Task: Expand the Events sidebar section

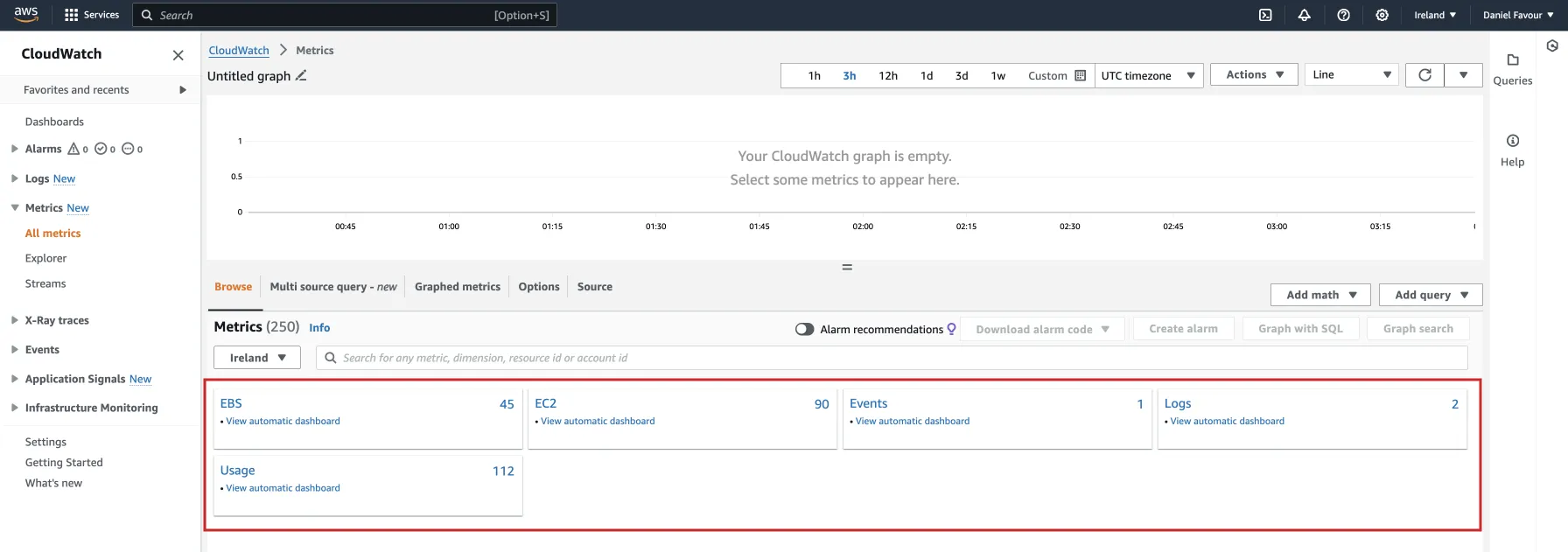Action: pyautogui.click(x=14, y=349)
